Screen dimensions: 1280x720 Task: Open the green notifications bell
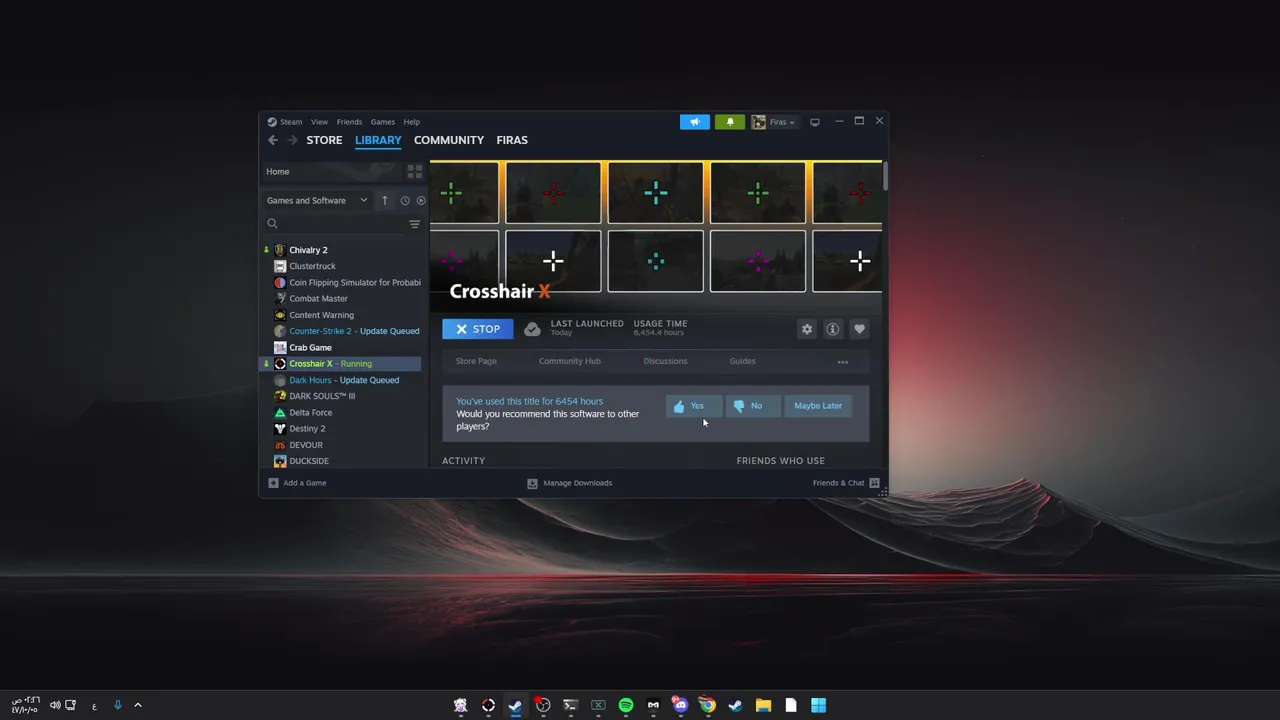click(x=730, y=122)
